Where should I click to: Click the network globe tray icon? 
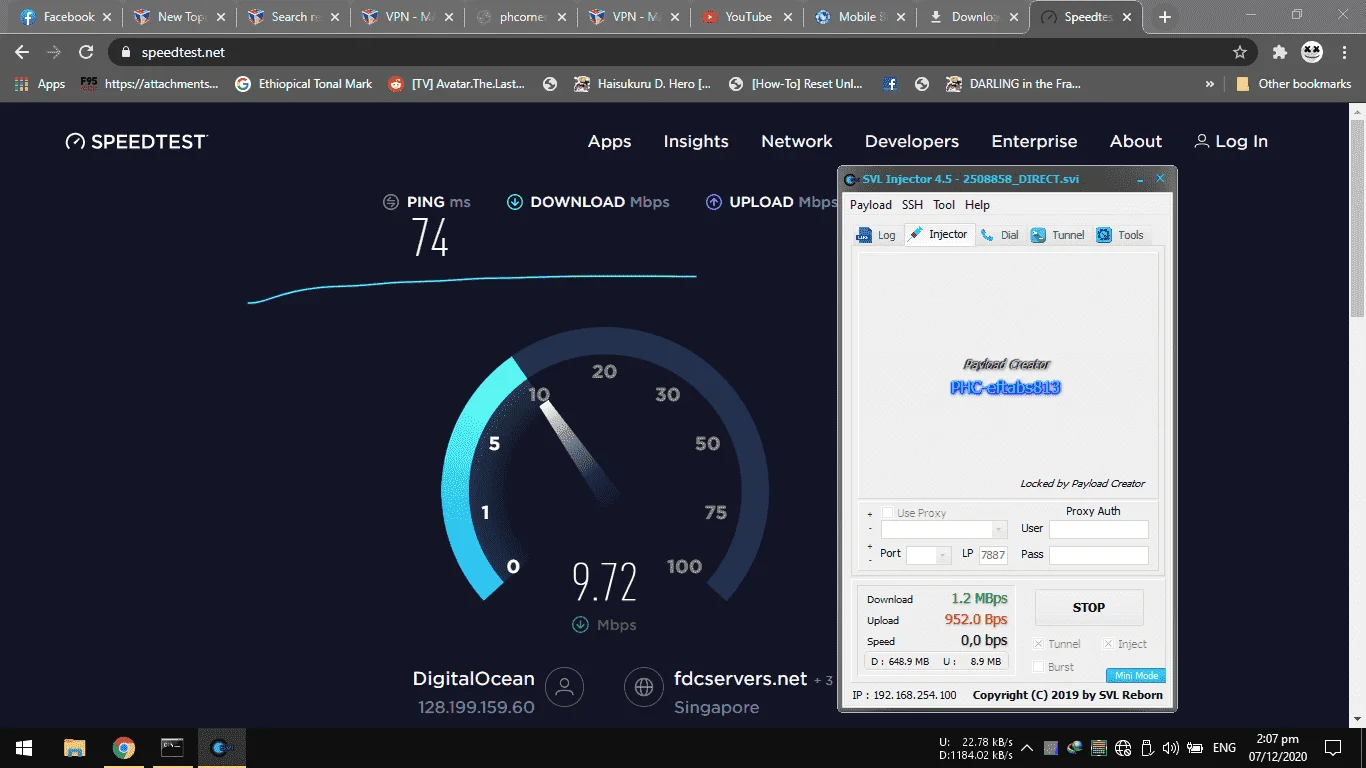coord(1123,748)
